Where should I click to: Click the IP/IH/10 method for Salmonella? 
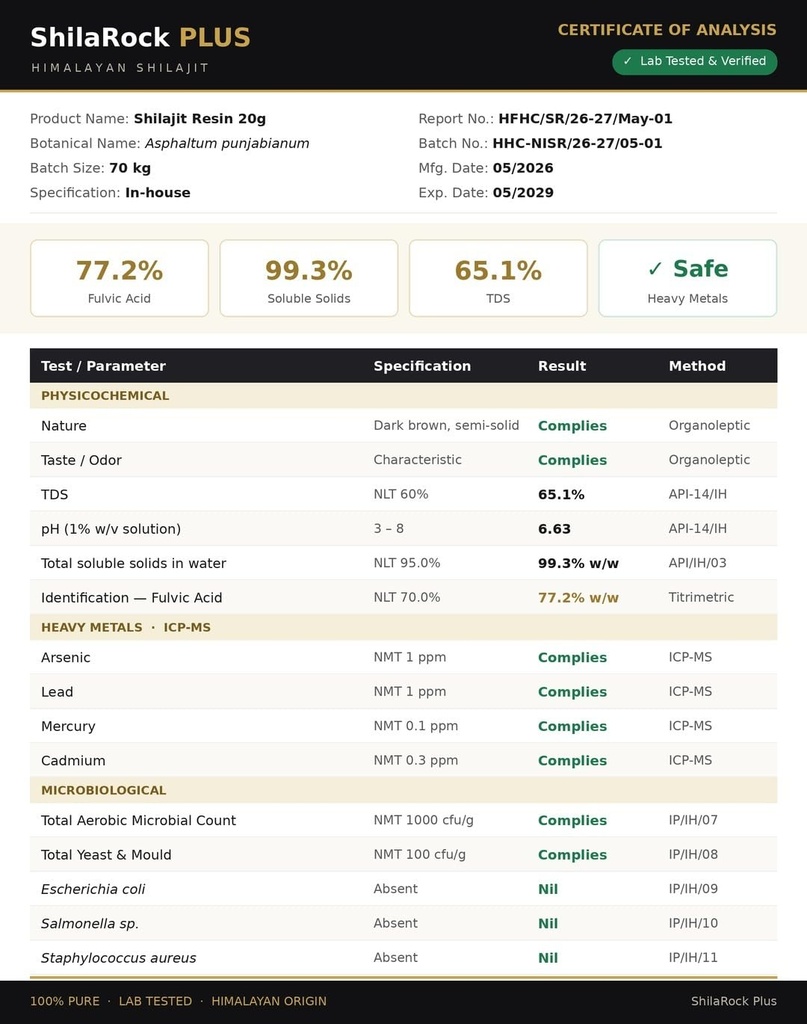click(x=693, y=923)
